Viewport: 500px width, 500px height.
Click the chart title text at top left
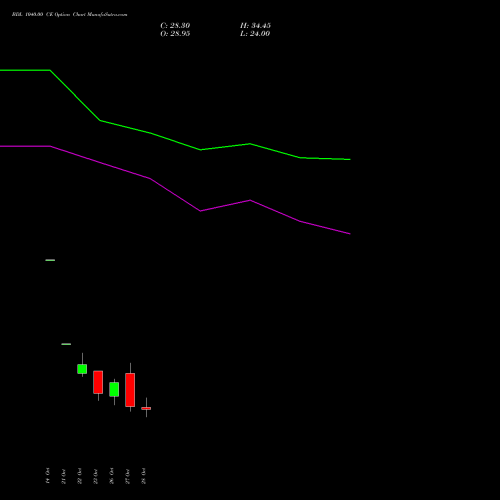click(x=69, y=15)
